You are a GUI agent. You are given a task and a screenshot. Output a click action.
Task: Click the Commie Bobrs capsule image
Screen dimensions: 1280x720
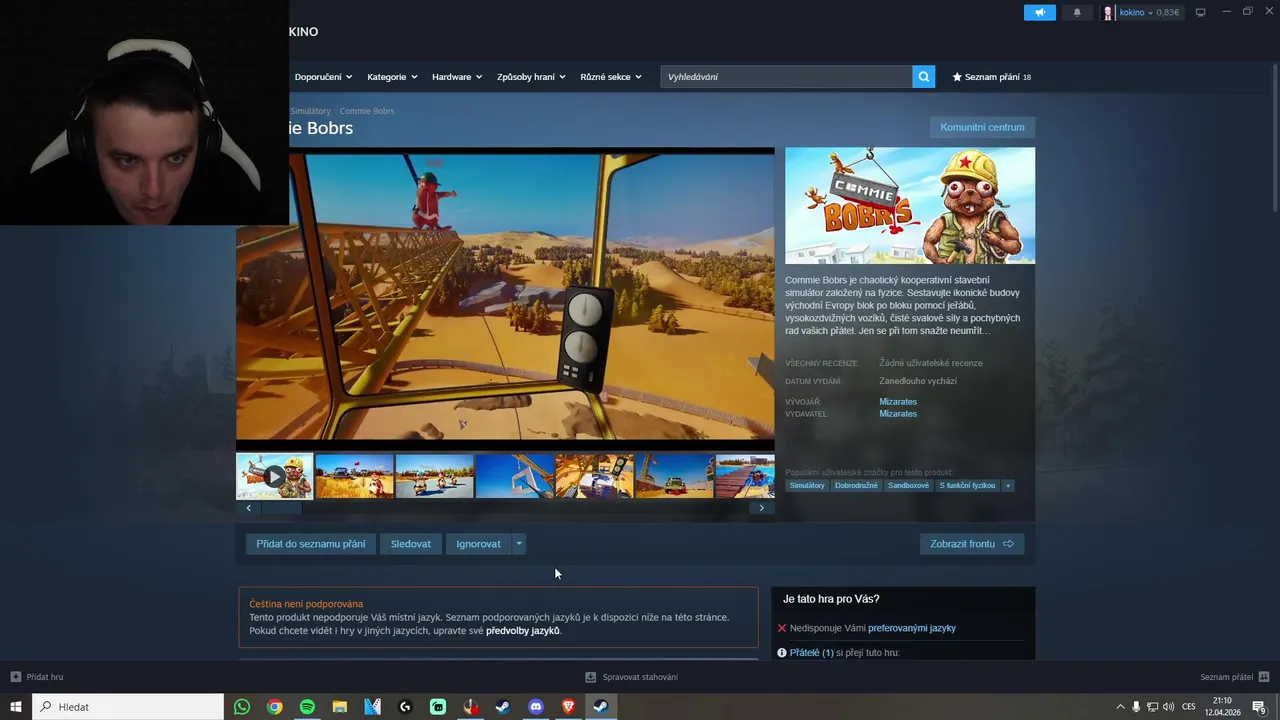910,205
